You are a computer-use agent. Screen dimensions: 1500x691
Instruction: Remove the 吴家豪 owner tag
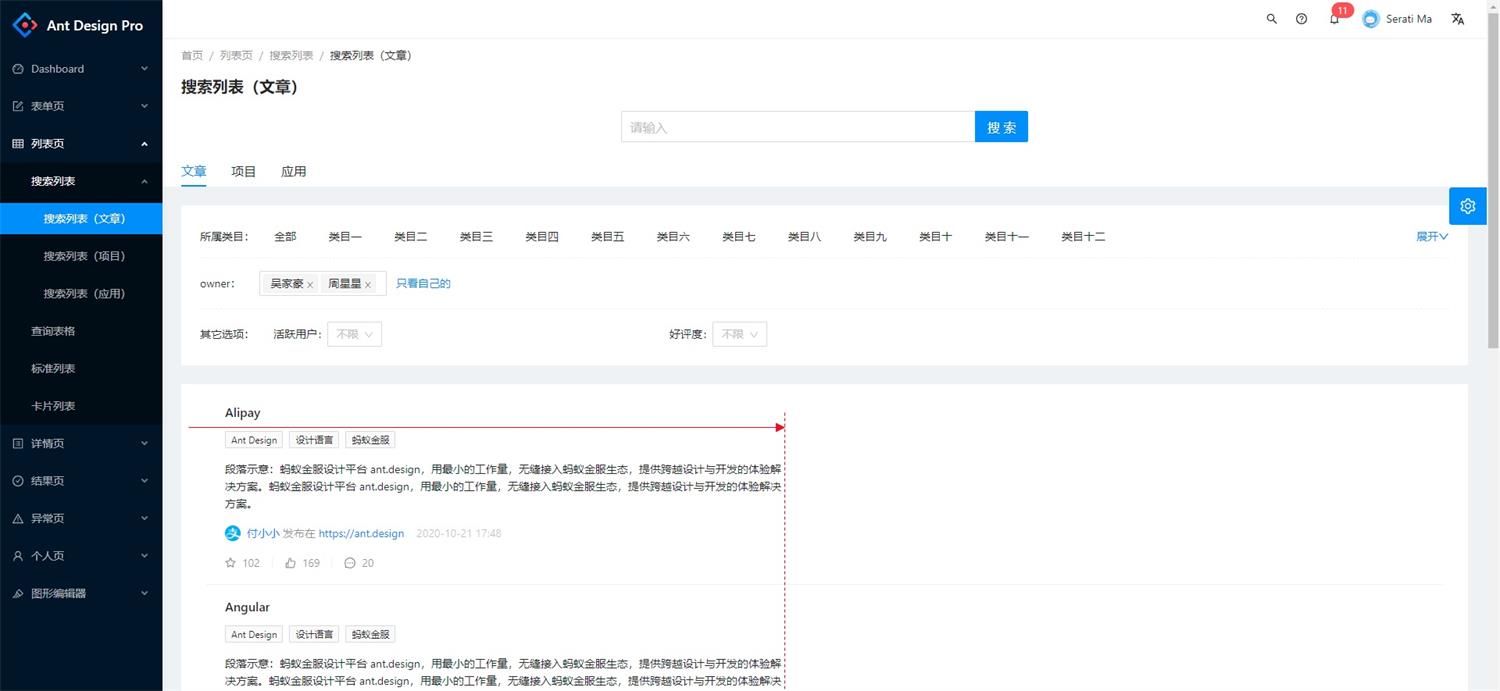(x=310, y=285)
